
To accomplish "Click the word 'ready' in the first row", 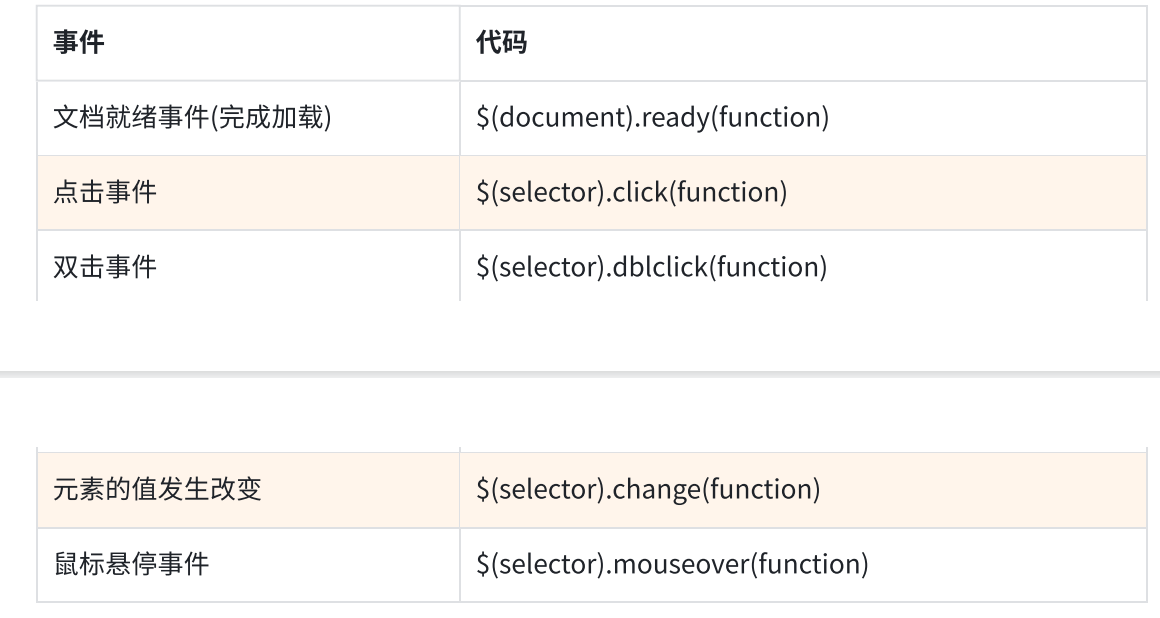I will point(647,118).
